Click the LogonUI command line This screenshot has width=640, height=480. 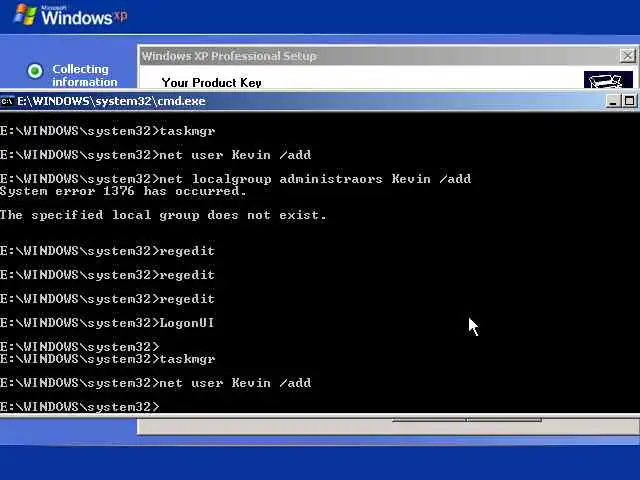click(107, 323)
